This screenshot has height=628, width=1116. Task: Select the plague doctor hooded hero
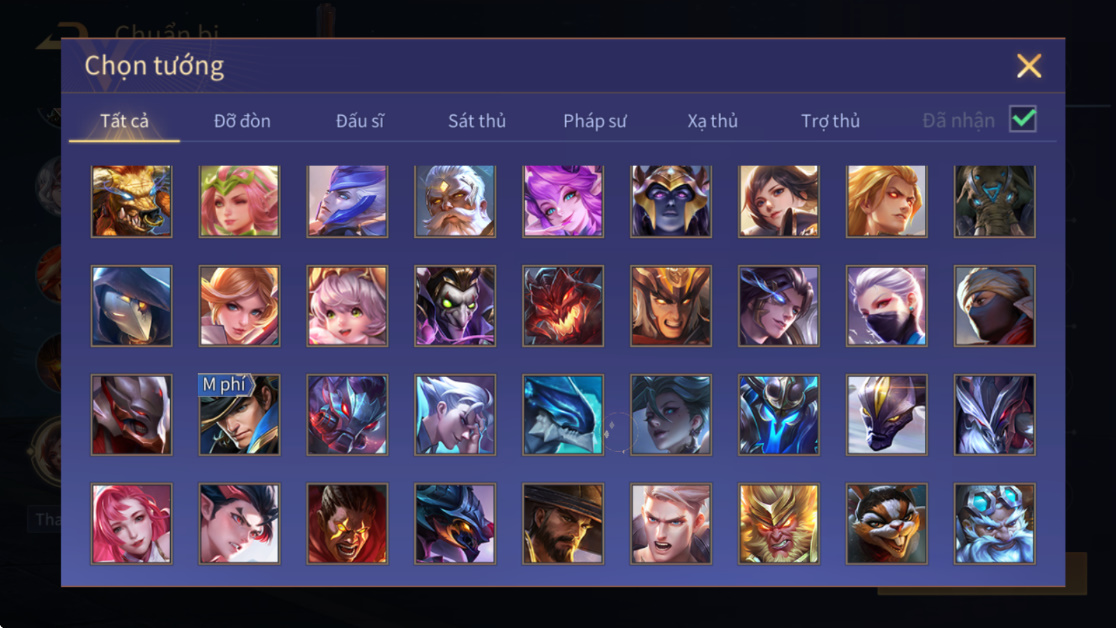[132, 306]
